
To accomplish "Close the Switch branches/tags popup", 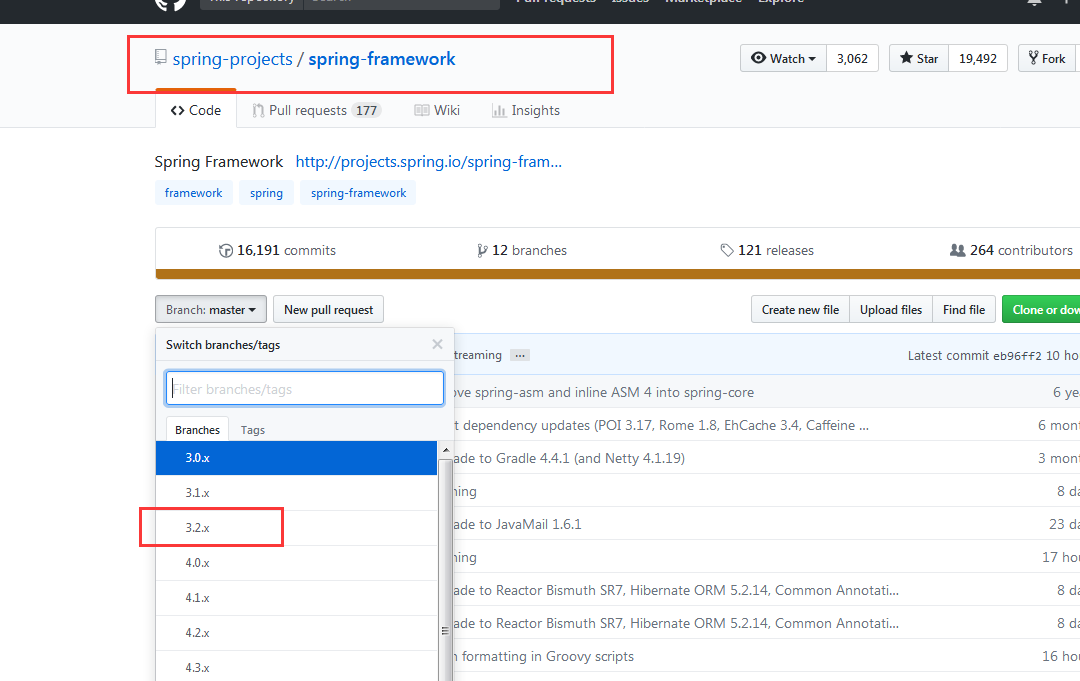I will [x=437, y=344].
